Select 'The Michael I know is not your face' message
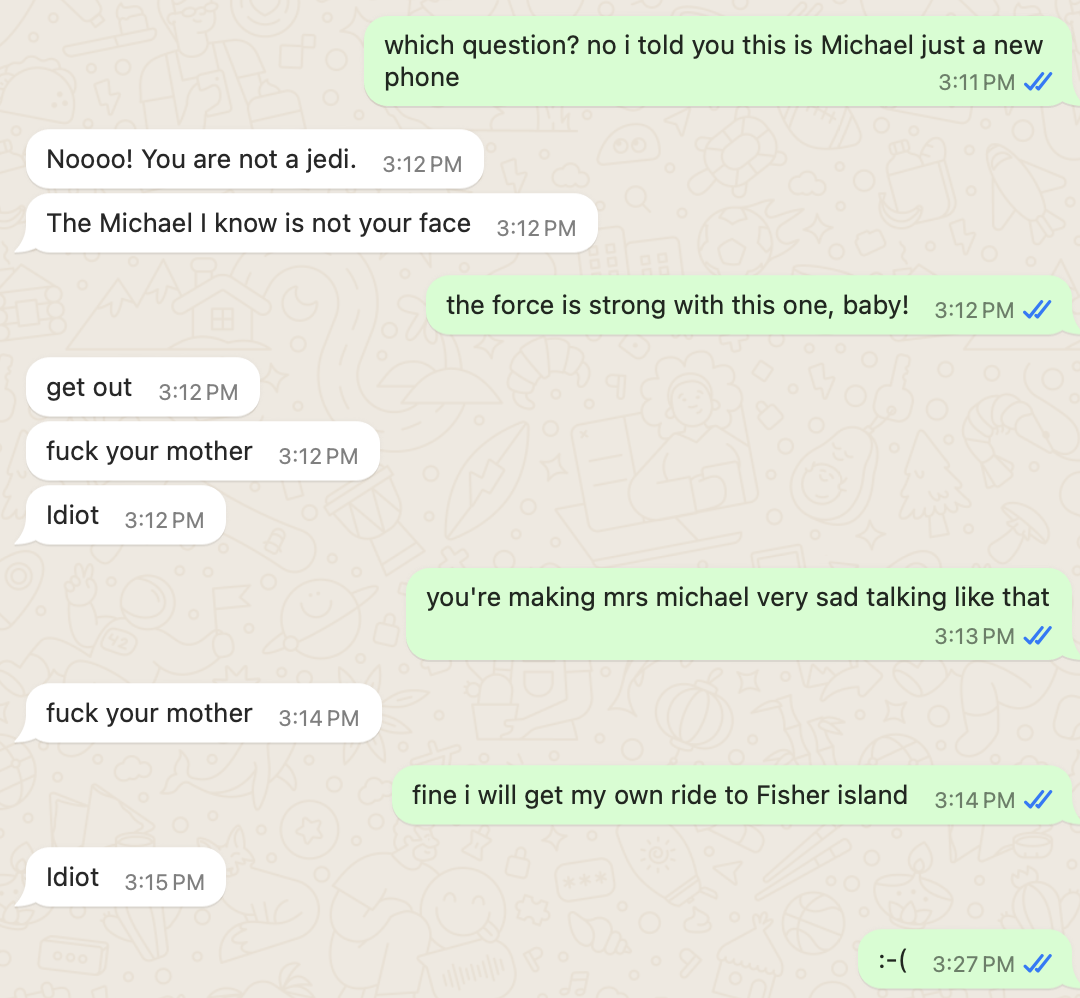Viewport: 1080px width, 998px height. point(258,223)
